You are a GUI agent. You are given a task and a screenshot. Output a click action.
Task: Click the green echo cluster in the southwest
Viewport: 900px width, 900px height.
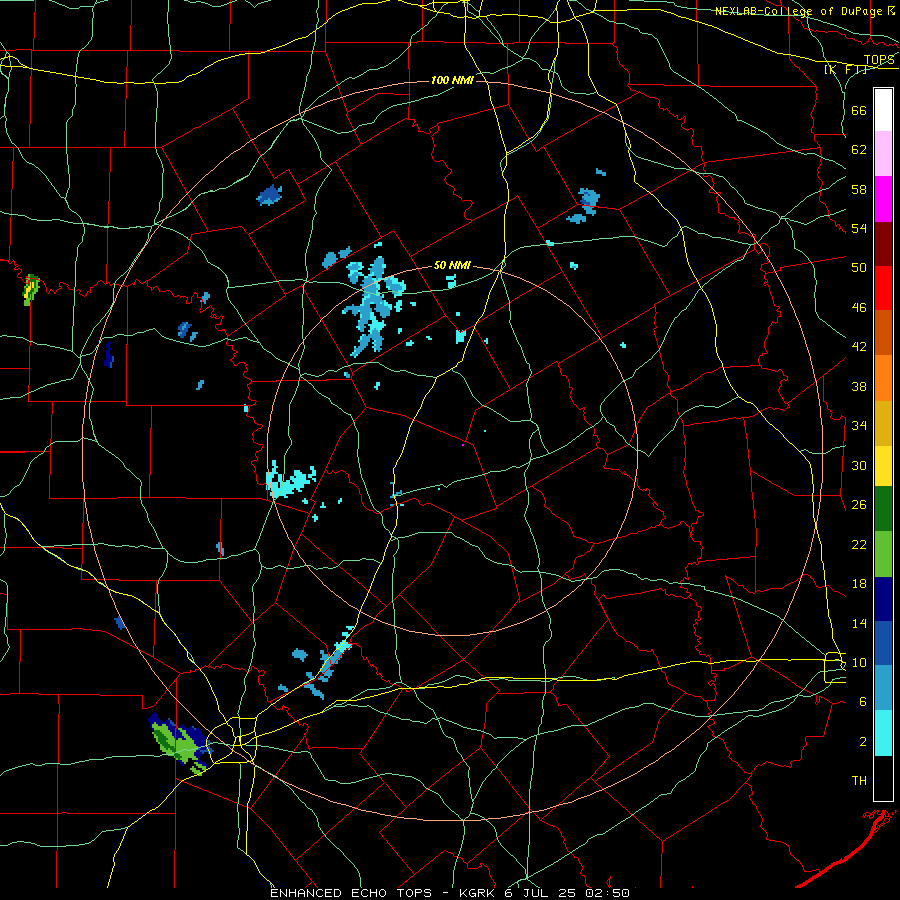tap(180, 743)
